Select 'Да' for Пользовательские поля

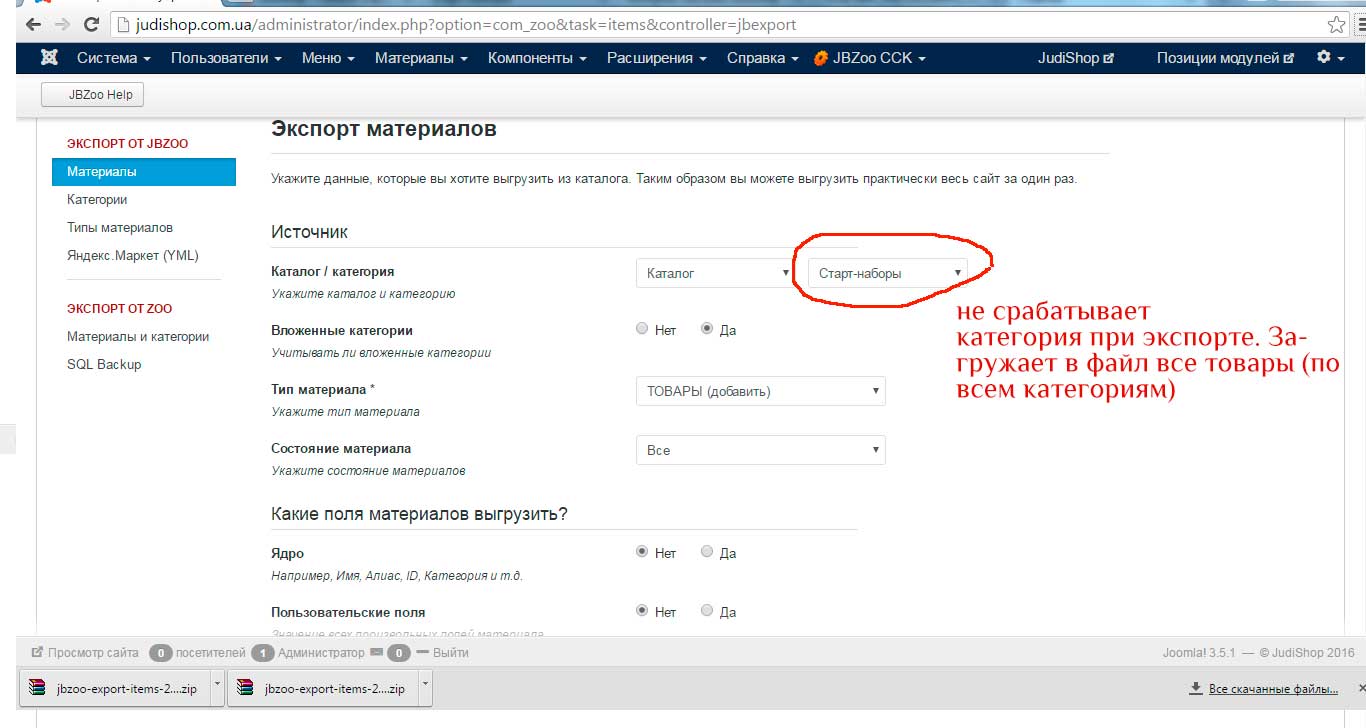[707, 611]
